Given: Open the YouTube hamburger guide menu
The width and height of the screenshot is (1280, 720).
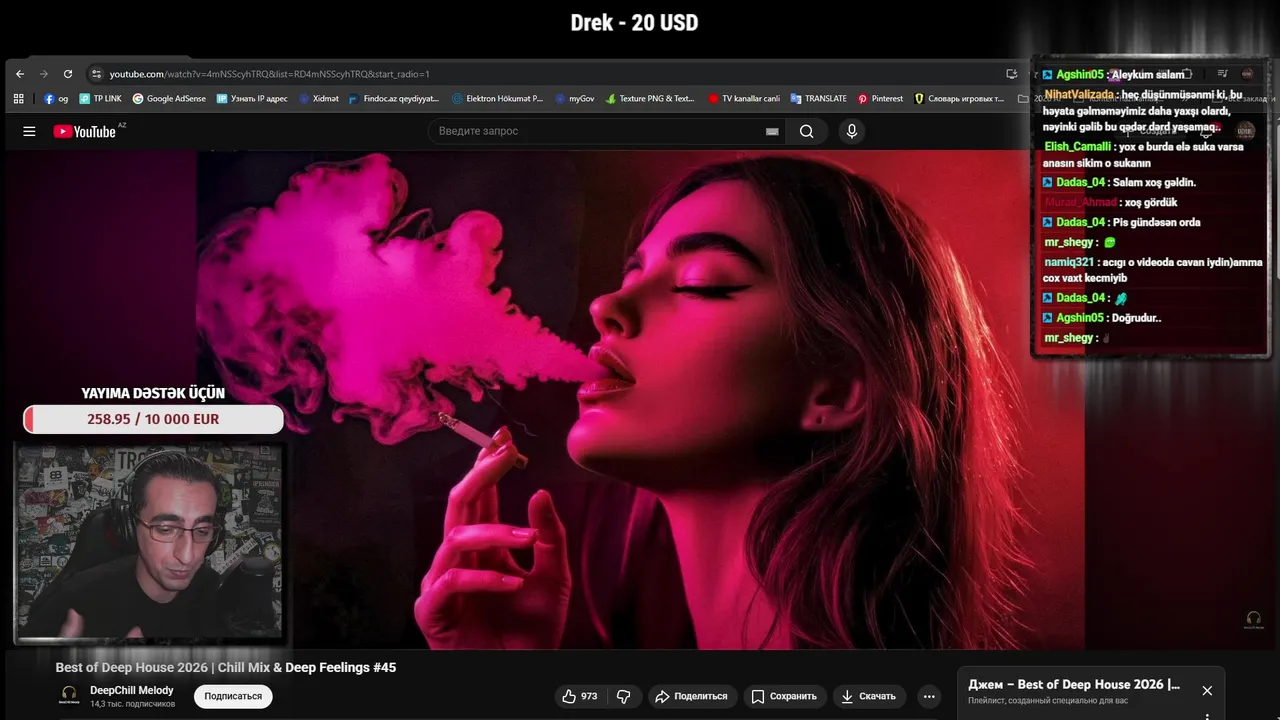Looking at the screenshot, I should click(x=29, y=131).
